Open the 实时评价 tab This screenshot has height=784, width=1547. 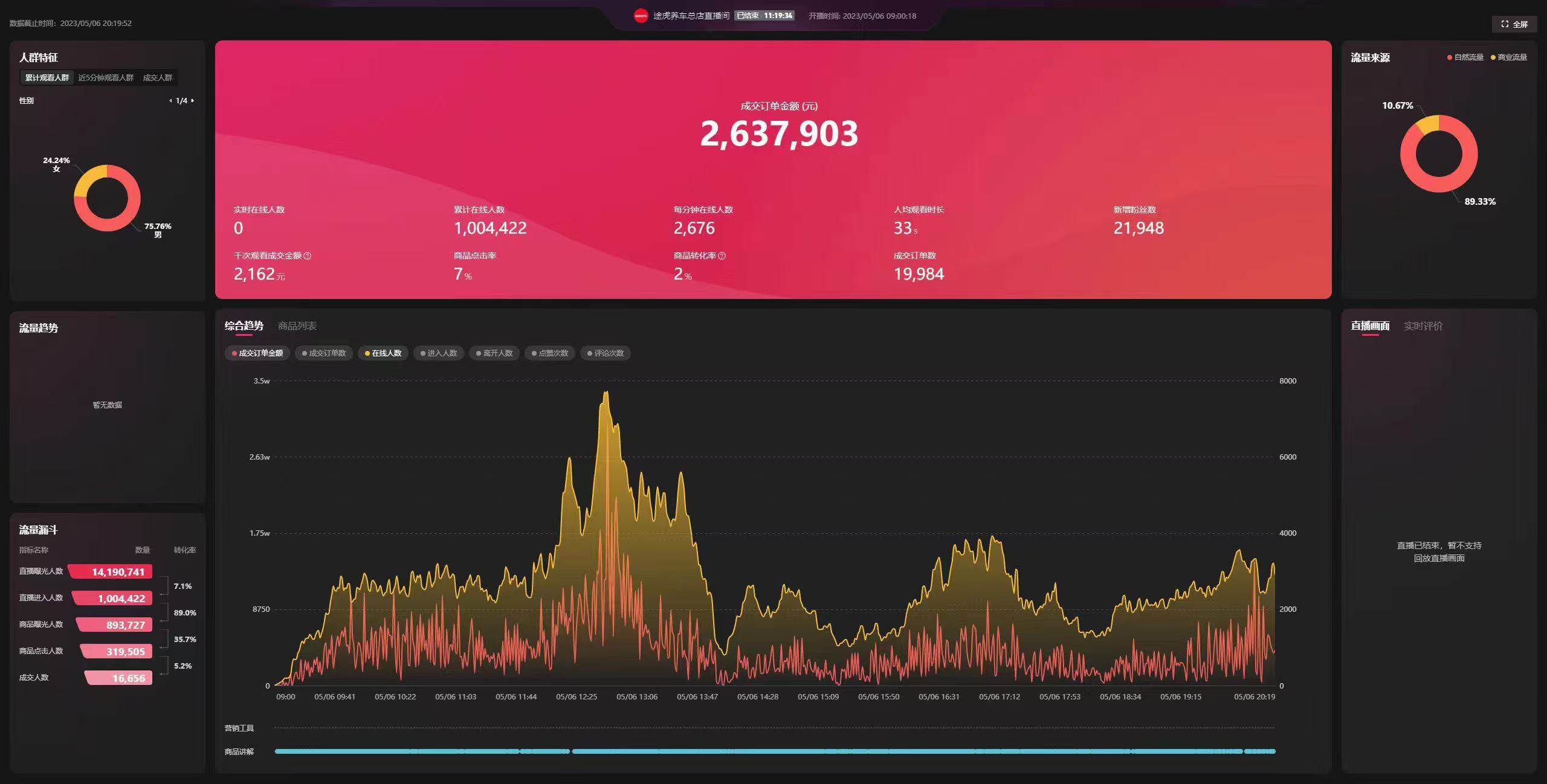coord(1424,326)
